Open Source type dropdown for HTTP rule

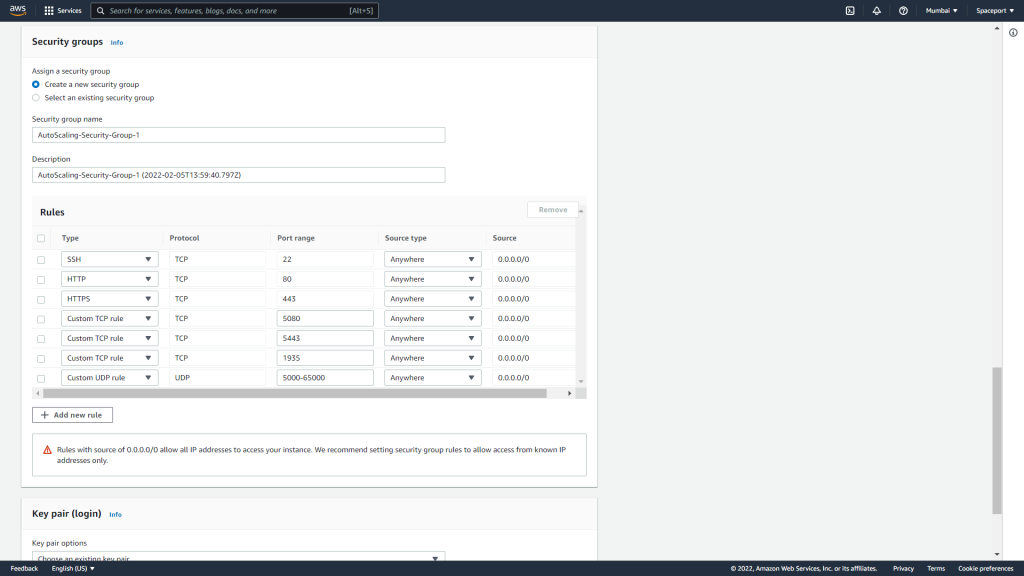click(432, 279)
